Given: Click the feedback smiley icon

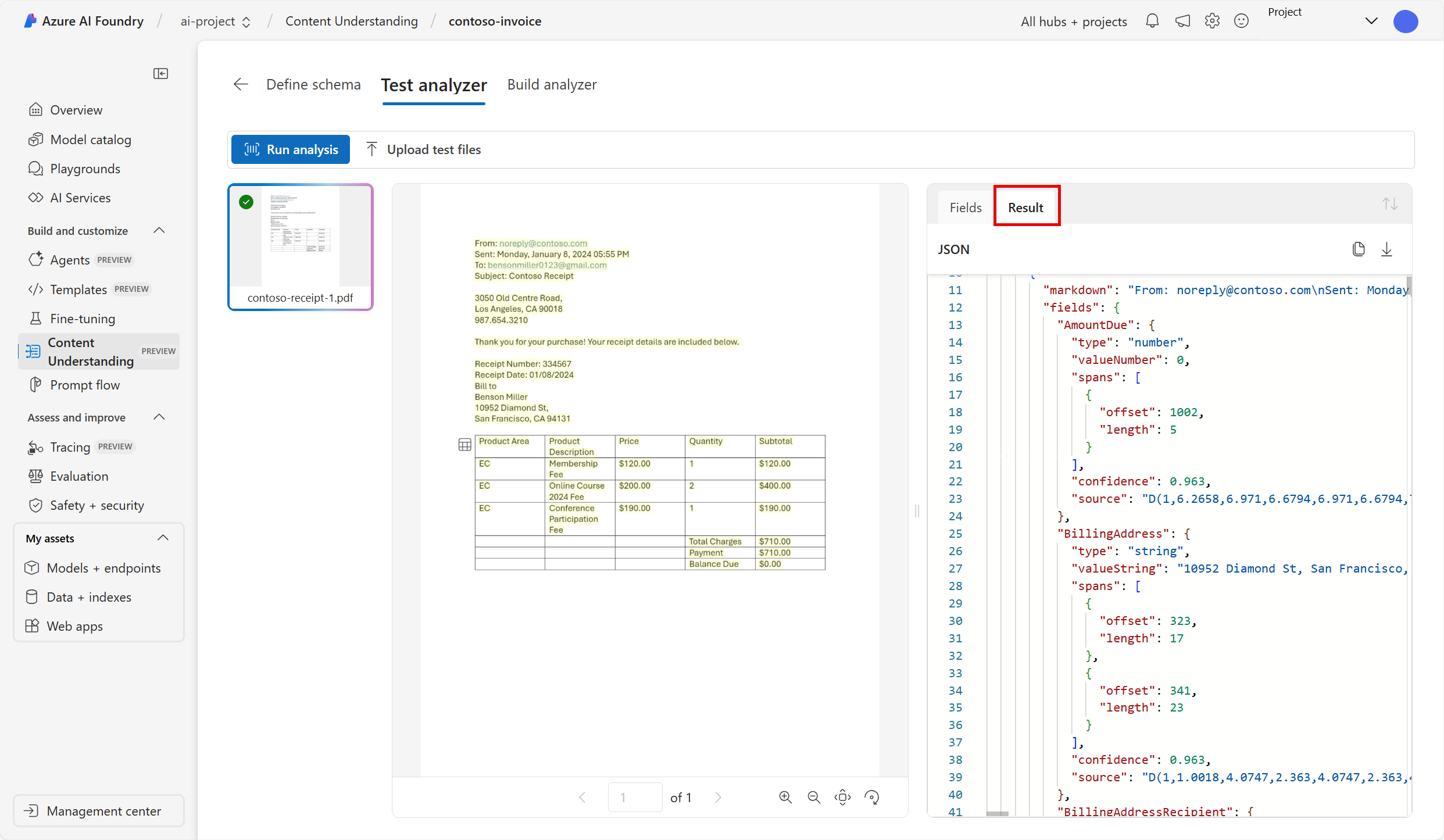Looking at the screenshot, I should pos(1242,21).
